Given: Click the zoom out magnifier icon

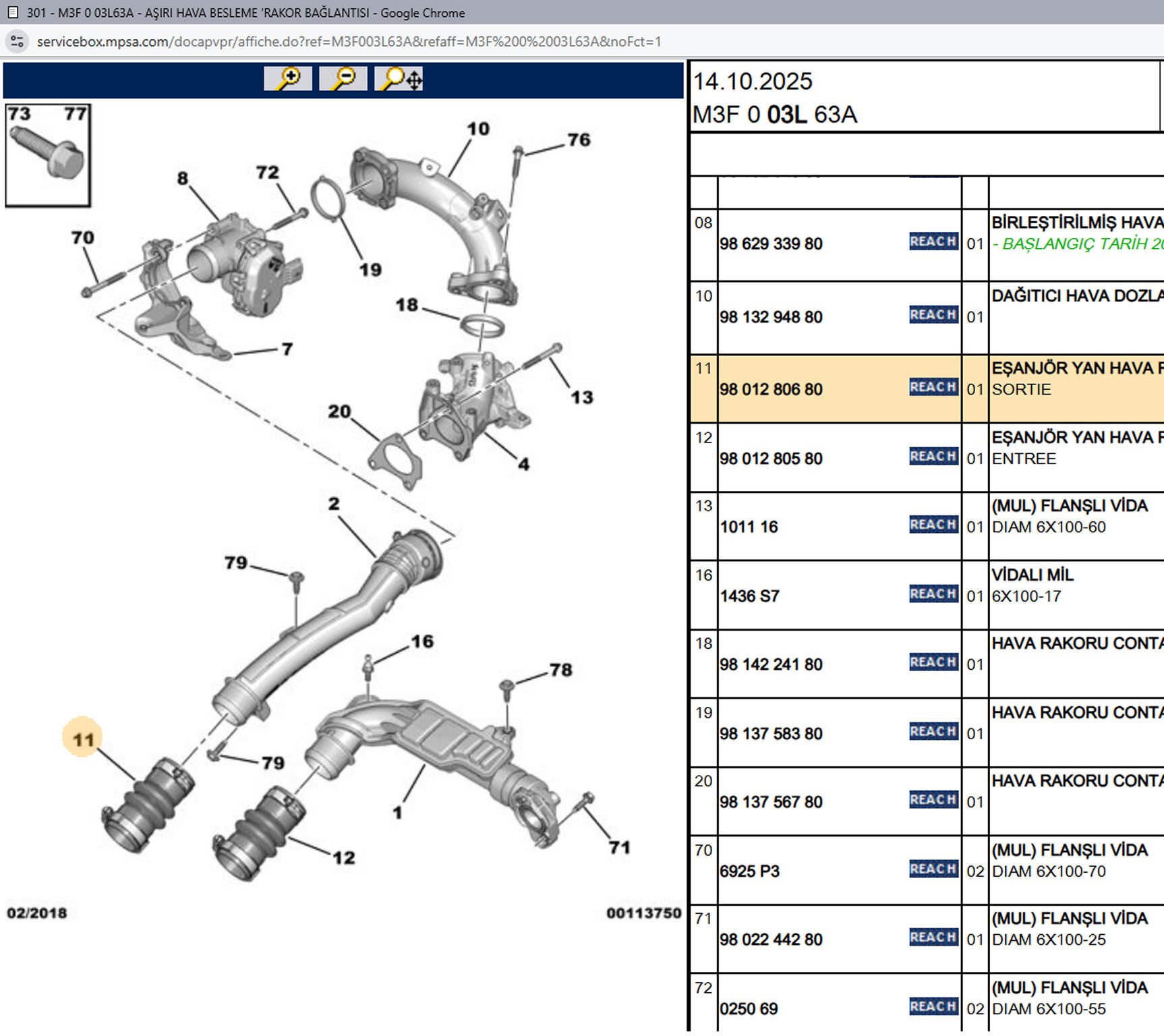Looking at the screenshot, I should point(343,79).
